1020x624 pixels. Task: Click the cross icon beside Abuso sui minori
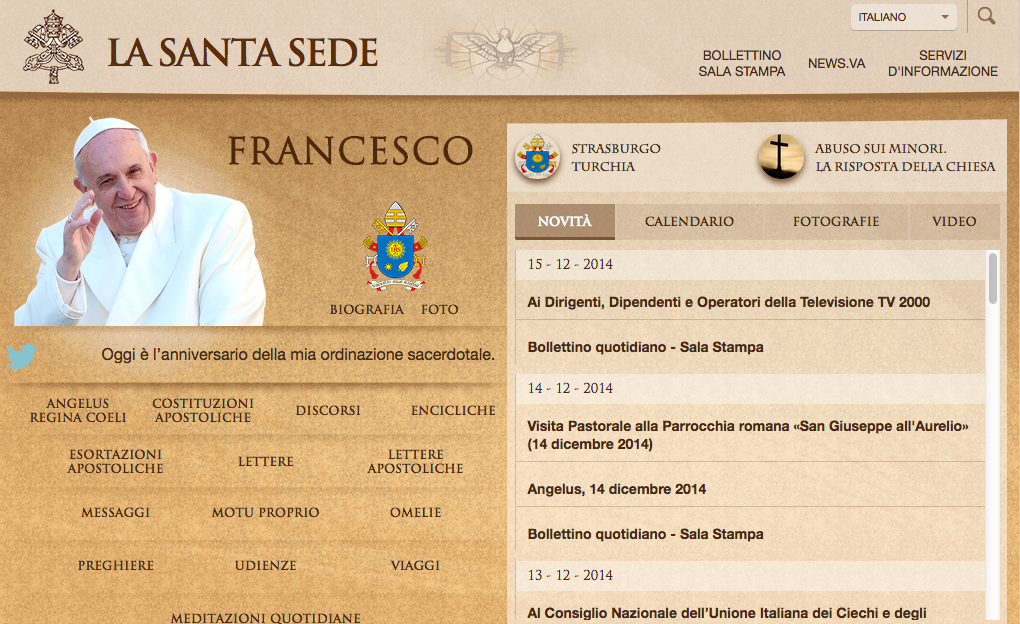click(x=781, y=157)
